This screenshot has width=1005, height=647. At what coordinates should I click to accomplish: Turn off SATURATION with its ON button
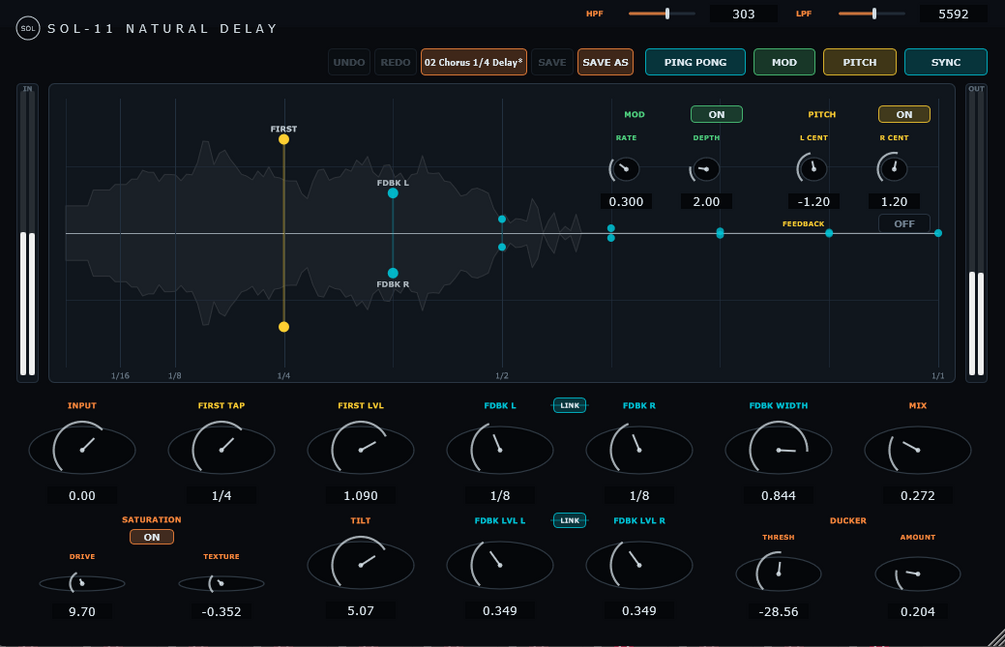coord(151,537)
